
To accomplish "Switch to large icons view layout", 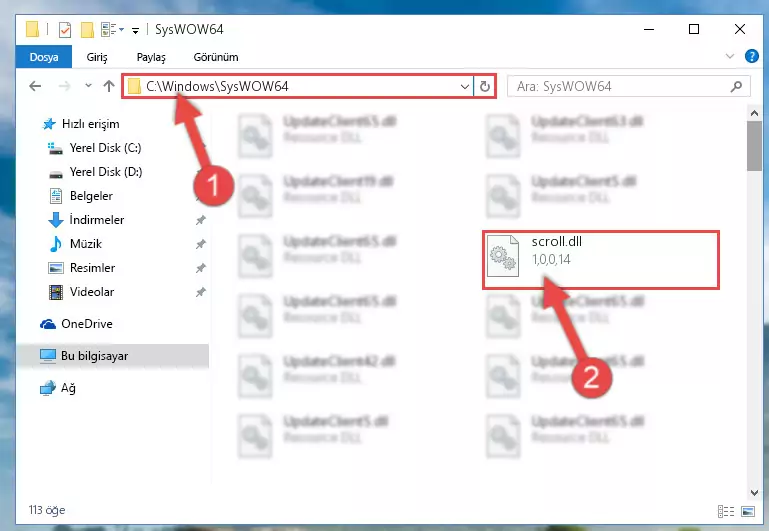I will [748, 511].
